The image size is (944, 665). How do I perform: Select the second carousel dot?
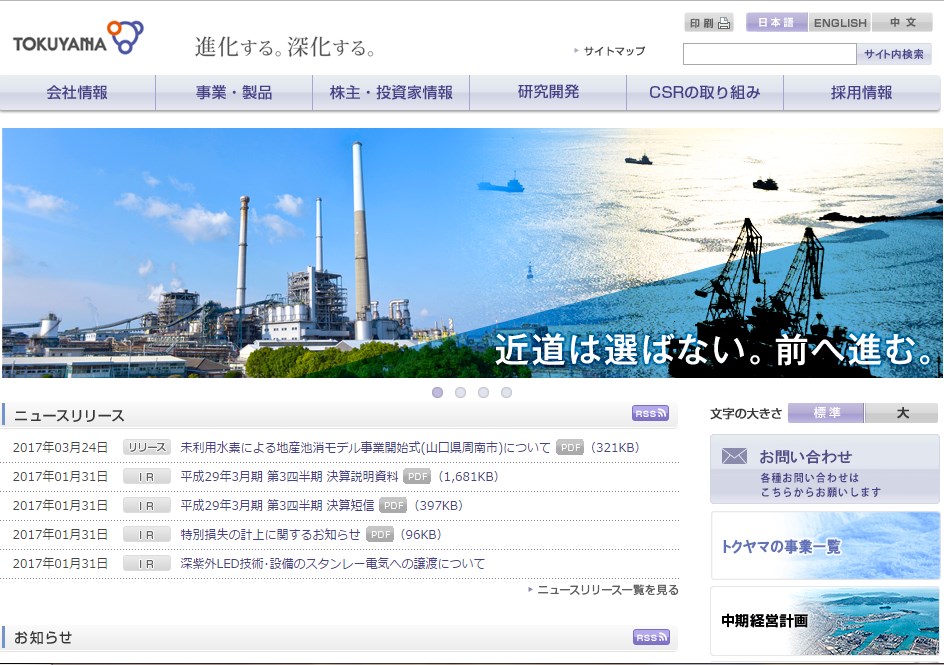pos(461,392)
